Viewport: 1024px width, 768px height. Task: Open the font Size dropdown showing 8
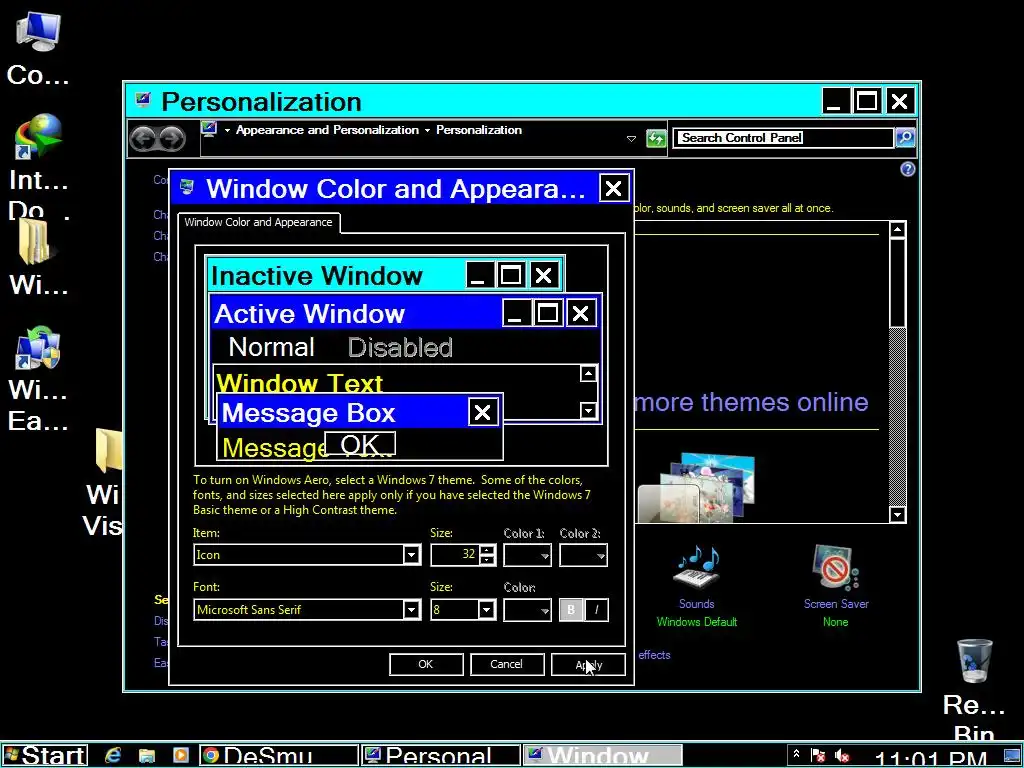487,610
